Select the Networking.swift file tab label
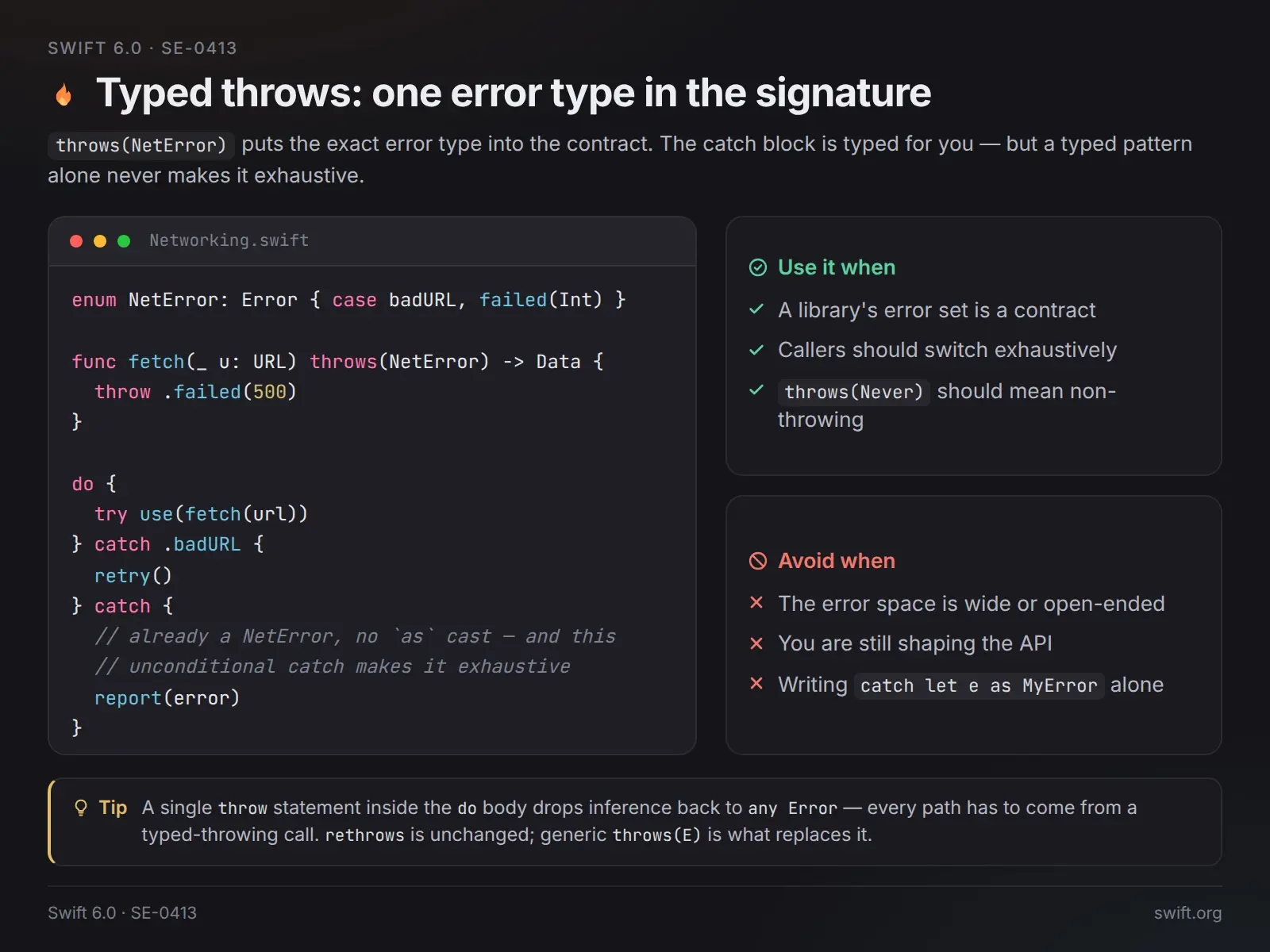This screenshot has width=1270, height=952. (229, 240)
